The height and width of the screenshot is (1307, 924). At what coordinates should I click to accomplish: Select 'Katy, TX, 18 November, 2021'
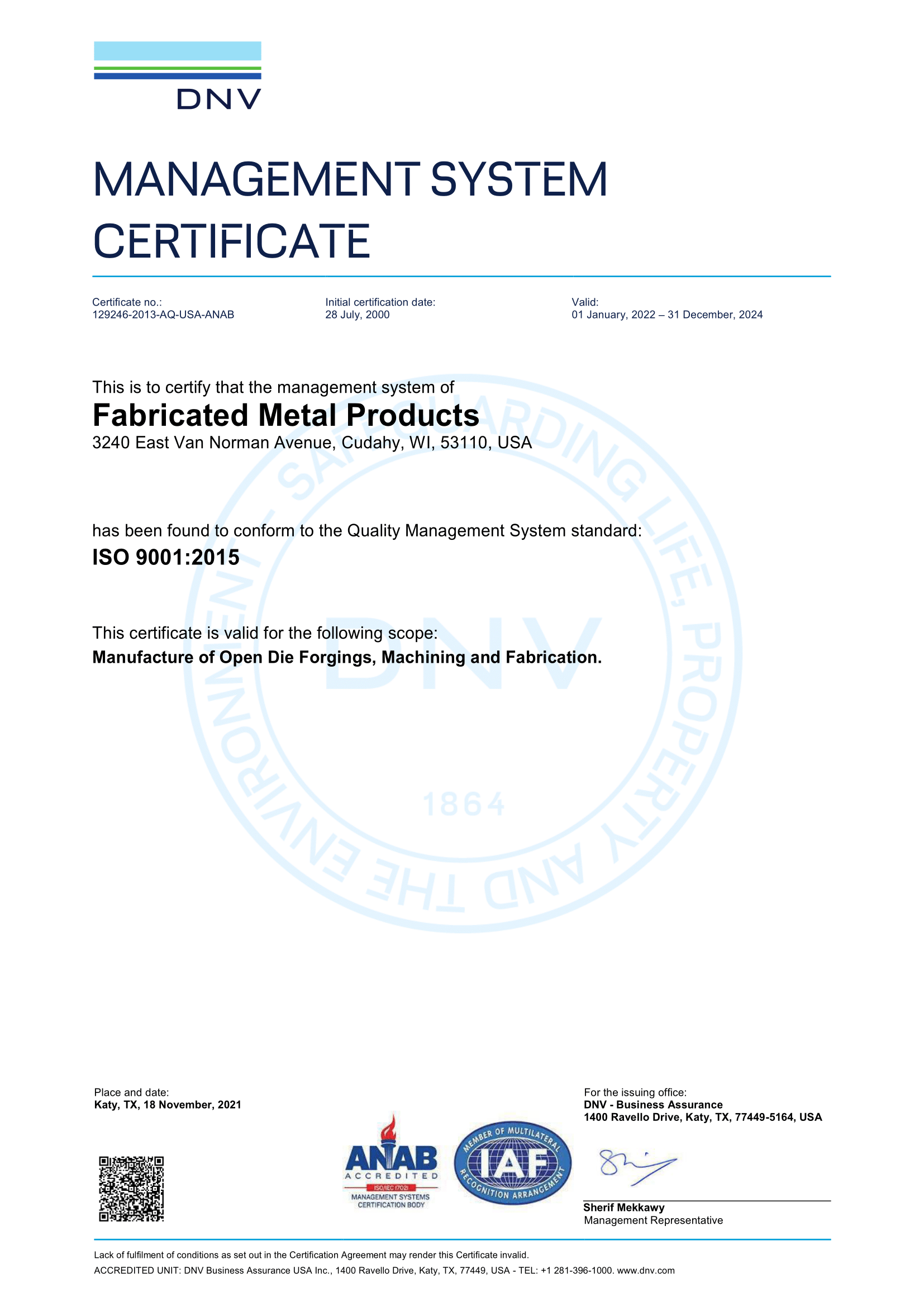[168, 1105]
